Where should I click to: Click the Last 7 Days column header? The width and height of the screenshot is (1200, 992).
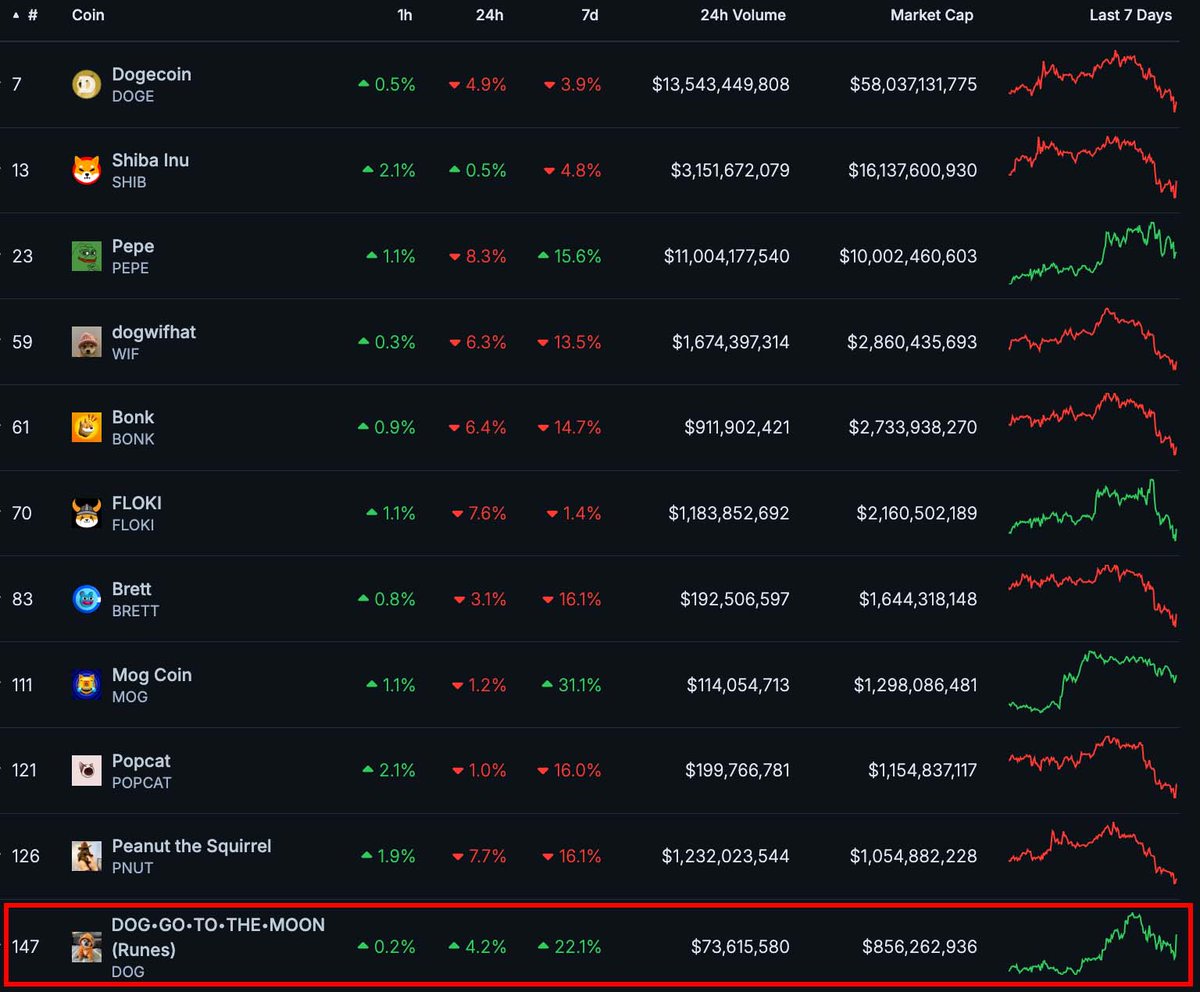(1130, 15)
